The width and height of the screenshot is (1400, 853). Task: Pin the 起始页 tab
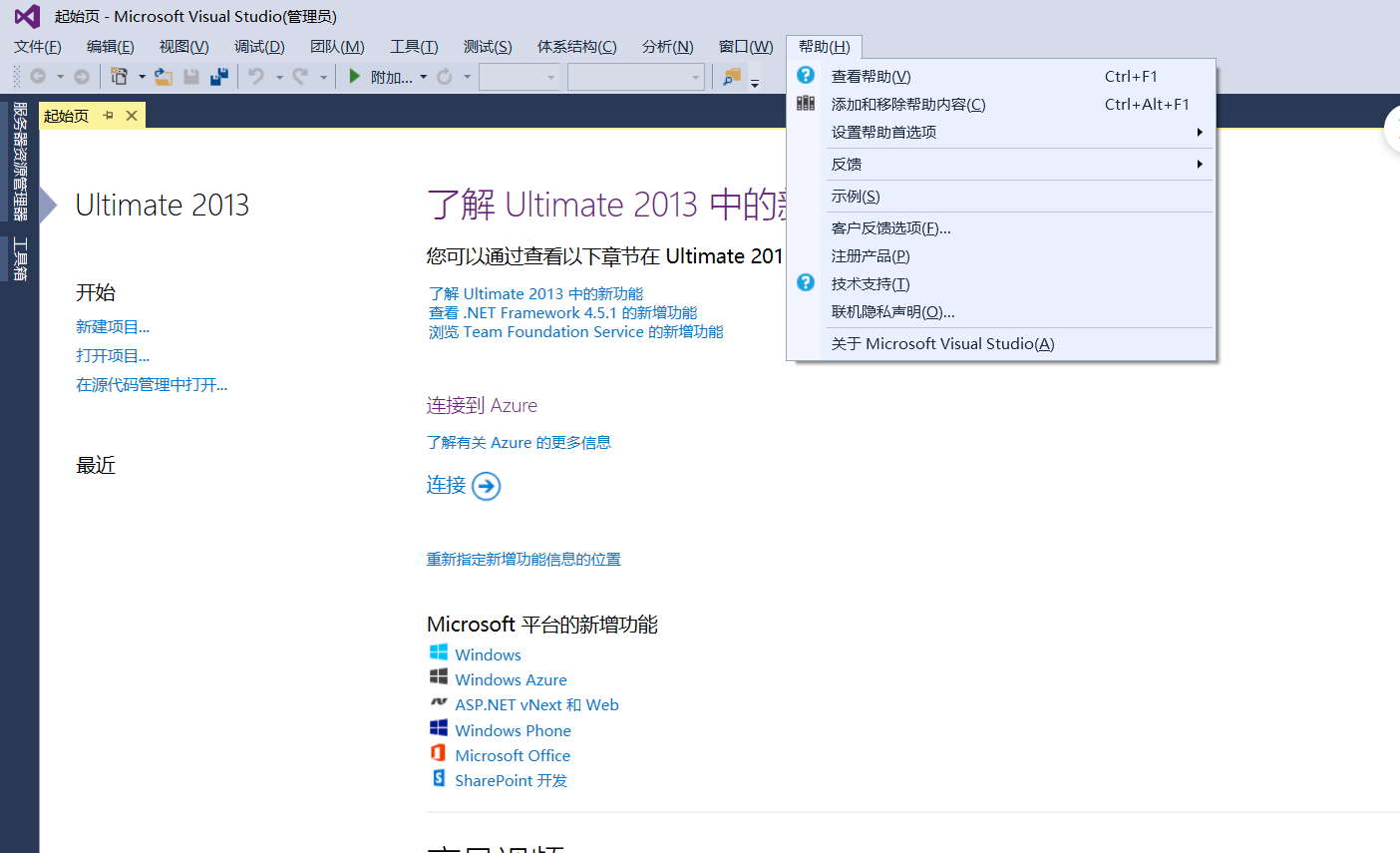pos(109,116)
